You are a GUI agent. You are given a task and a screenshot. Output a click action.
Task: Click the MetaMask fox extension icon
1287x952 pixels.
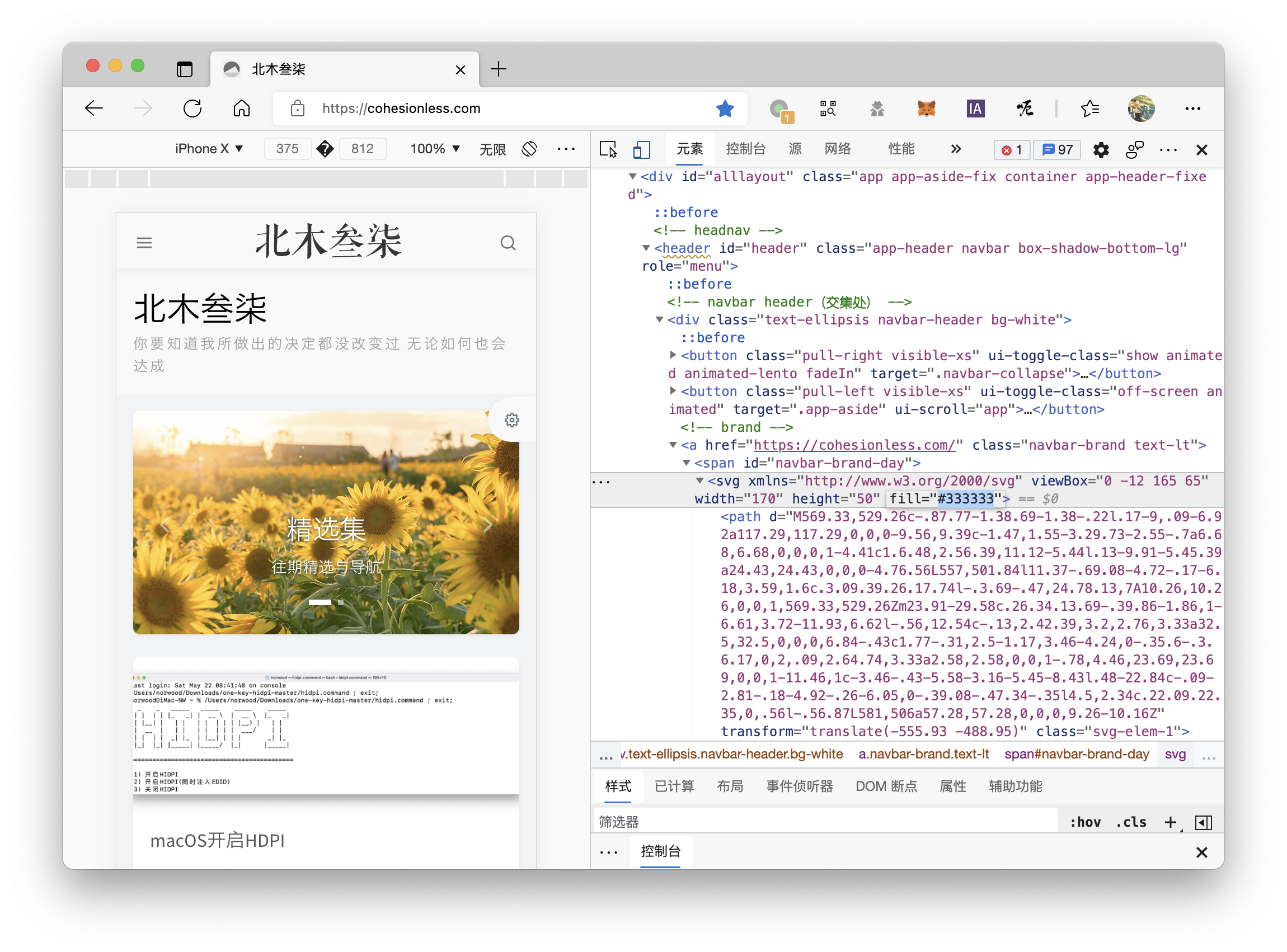click(926, 109)
